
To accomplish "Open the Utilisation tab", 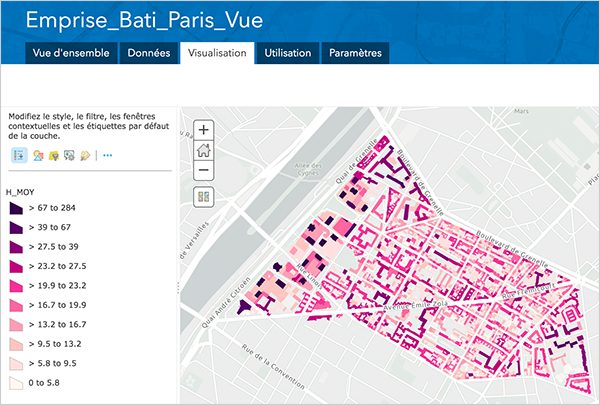I will (288, 53).
